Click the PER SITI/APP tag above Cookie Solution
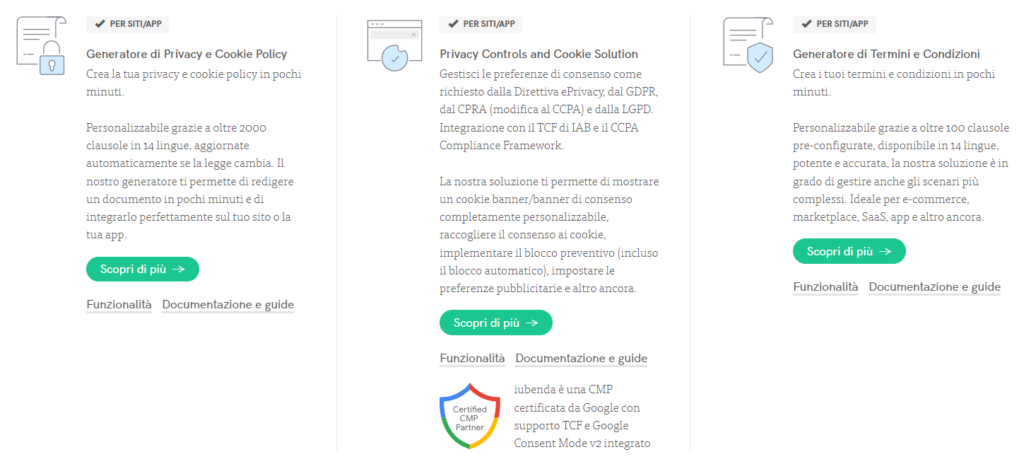 point(480,23)
